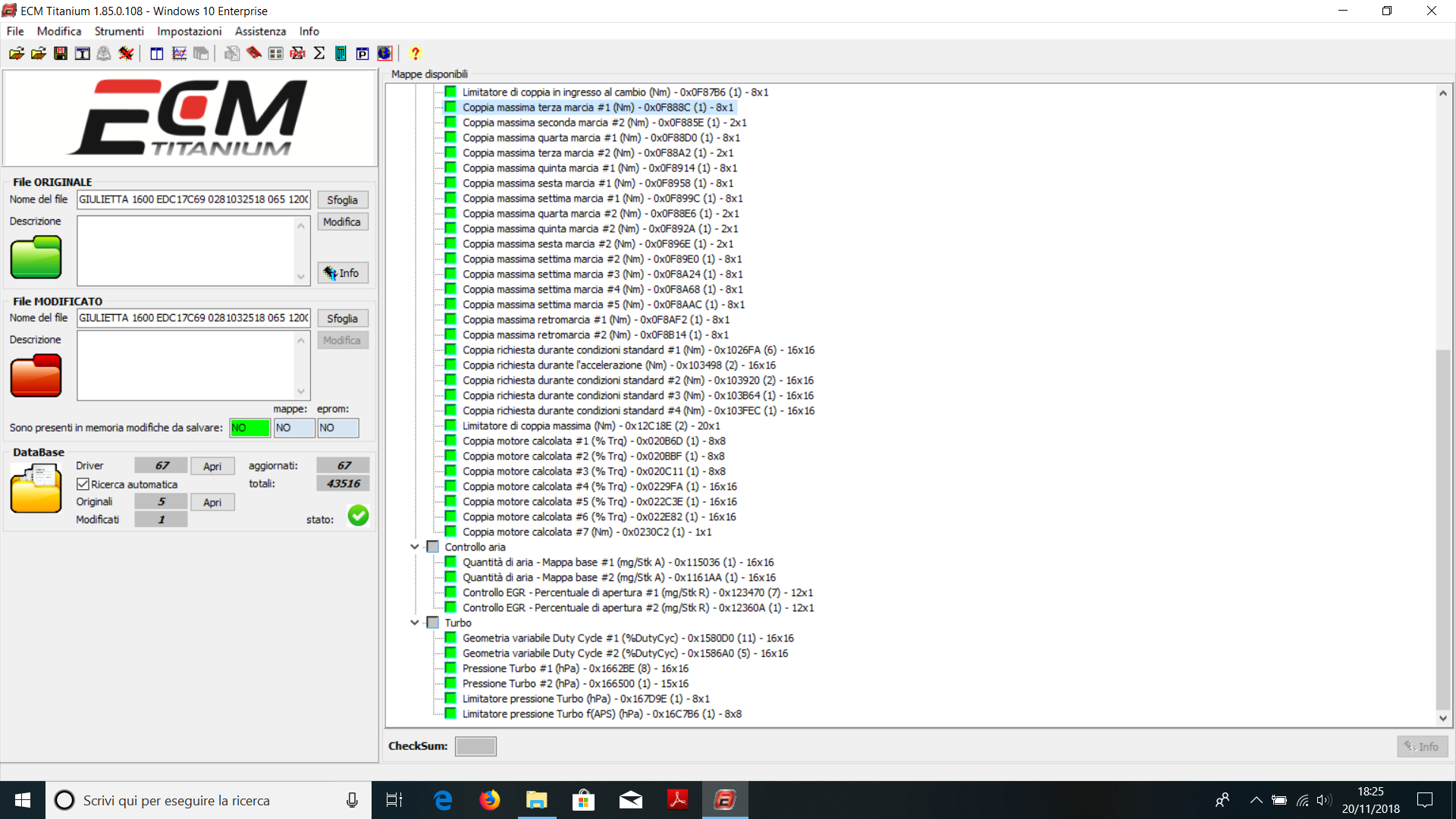Click the scroll-up arrow in the modified Descrizione box
1456x819 pixels.
click(301, 341)
